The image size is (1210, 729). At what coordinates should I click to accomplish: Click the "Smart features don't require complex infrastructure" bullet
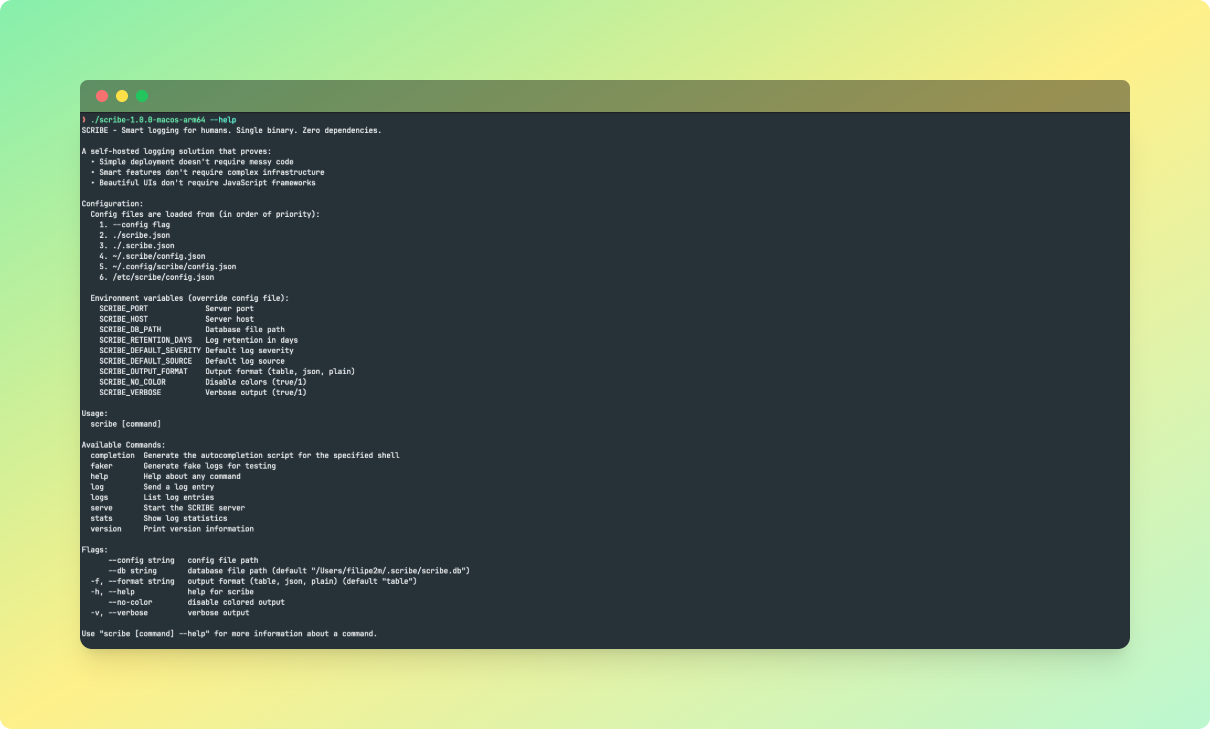207,172
